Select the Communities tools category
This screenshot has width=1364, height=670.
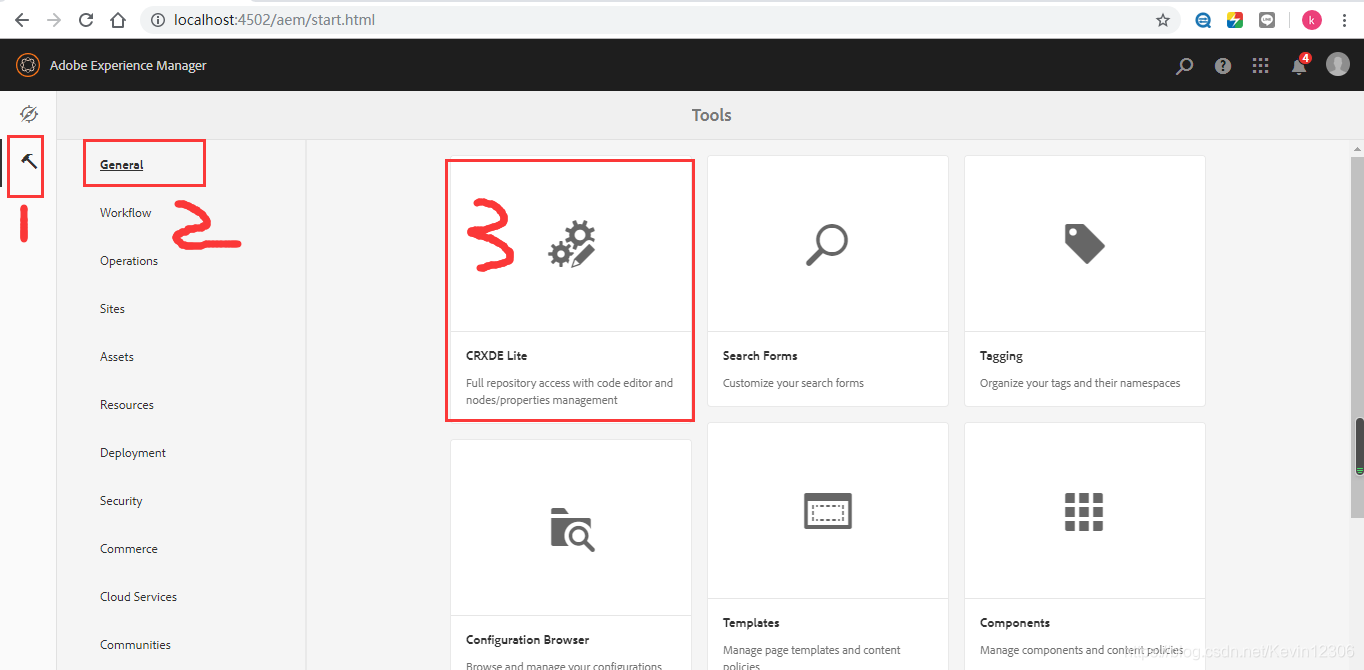(x=135, y=645)
